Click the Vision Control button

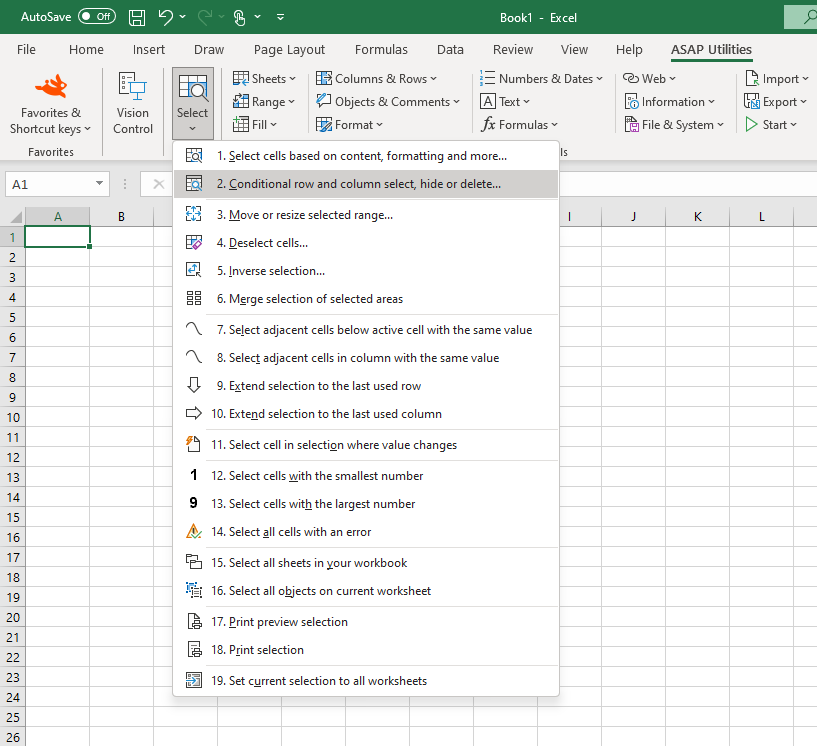pyautogui.click(x=133, y=103)
